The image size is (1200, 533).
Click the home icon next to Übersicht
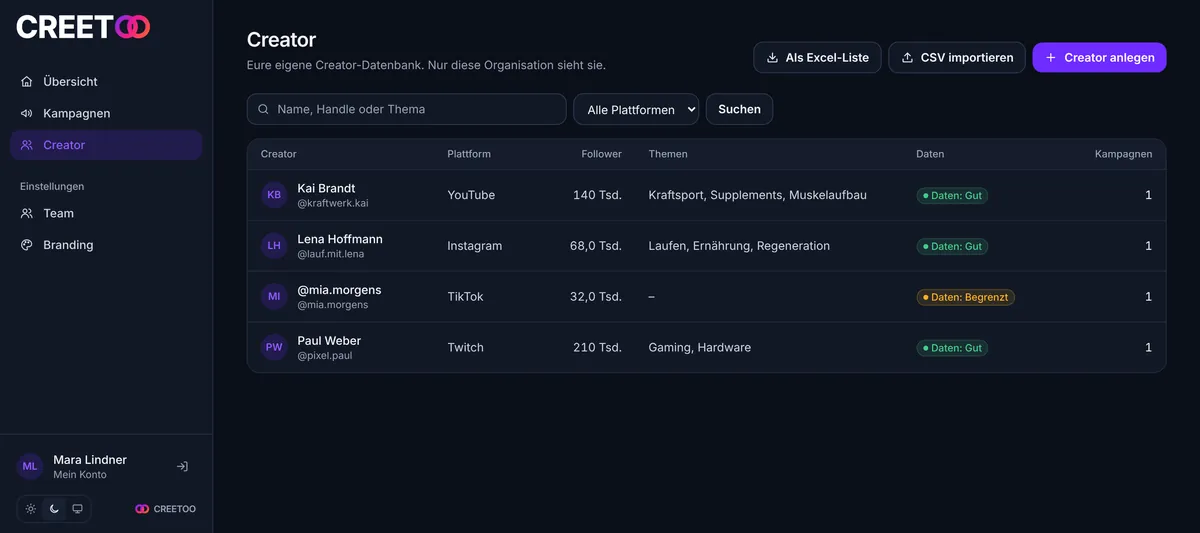[27, 82]
